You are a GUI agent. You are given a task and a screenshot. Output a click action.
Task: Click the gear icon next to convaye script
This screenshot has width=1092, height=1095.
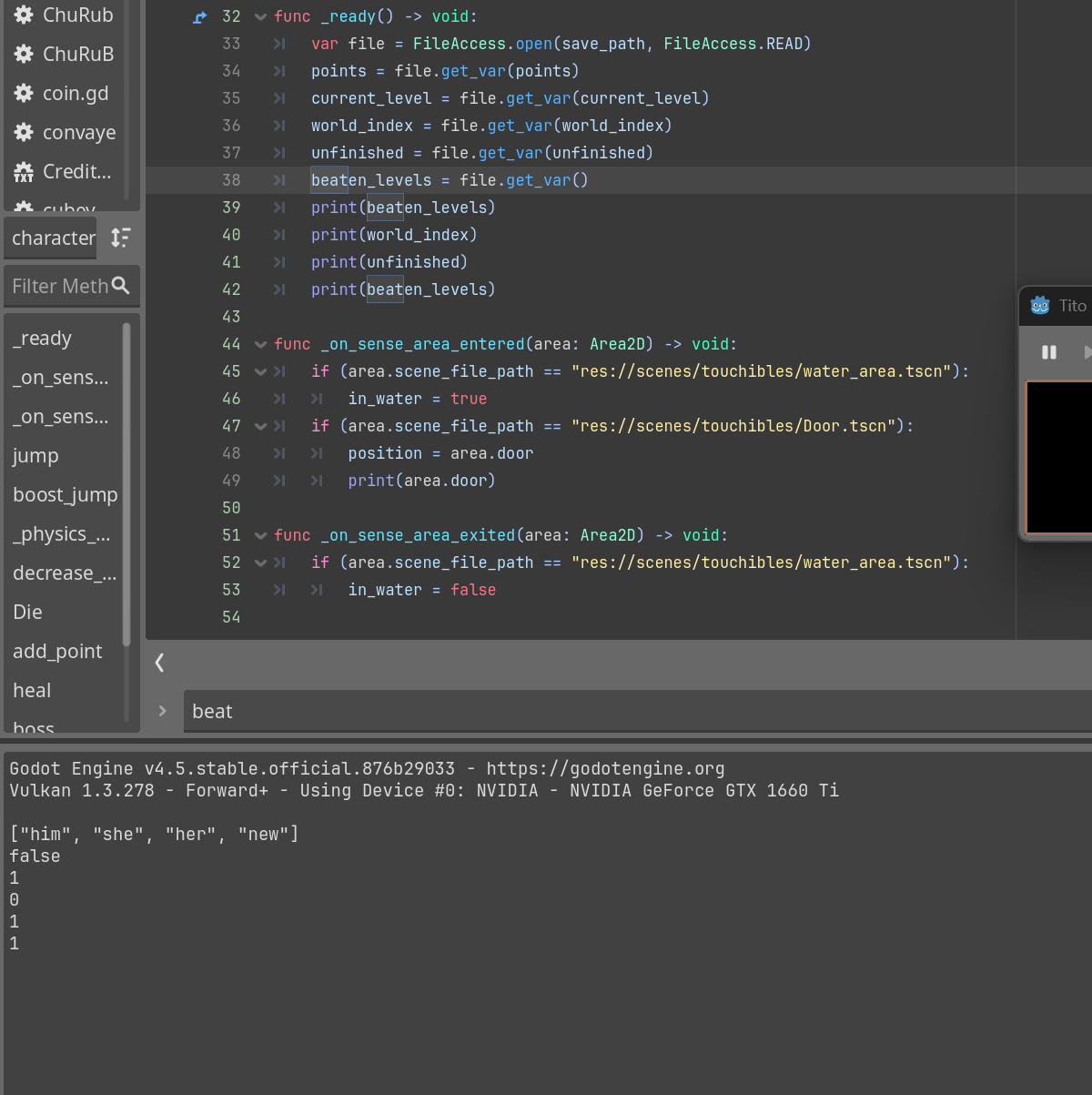pos(24,132)
